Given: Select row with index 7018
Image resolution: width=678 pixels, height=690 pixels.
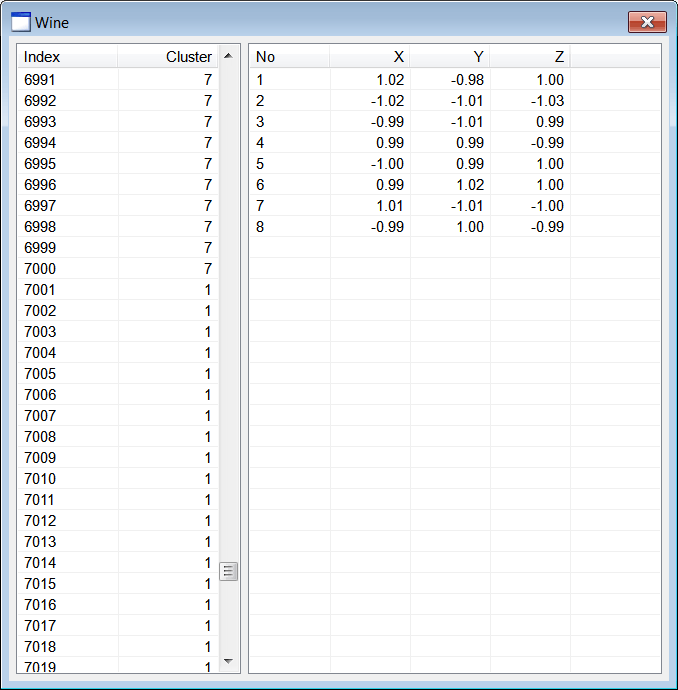Looking at the screenshot, I should 118,646.
